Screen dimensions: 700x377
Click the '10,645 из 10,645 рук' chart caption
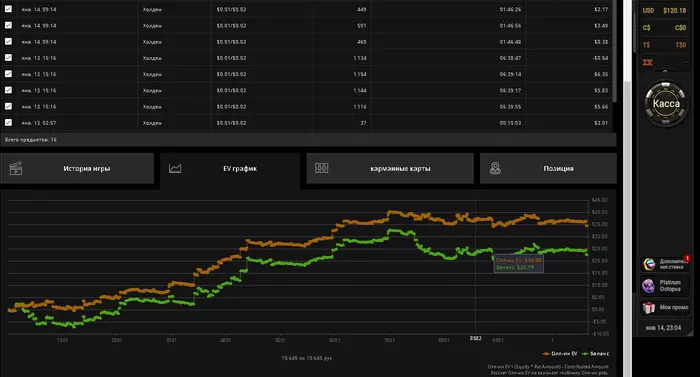(x=307, y=358)
